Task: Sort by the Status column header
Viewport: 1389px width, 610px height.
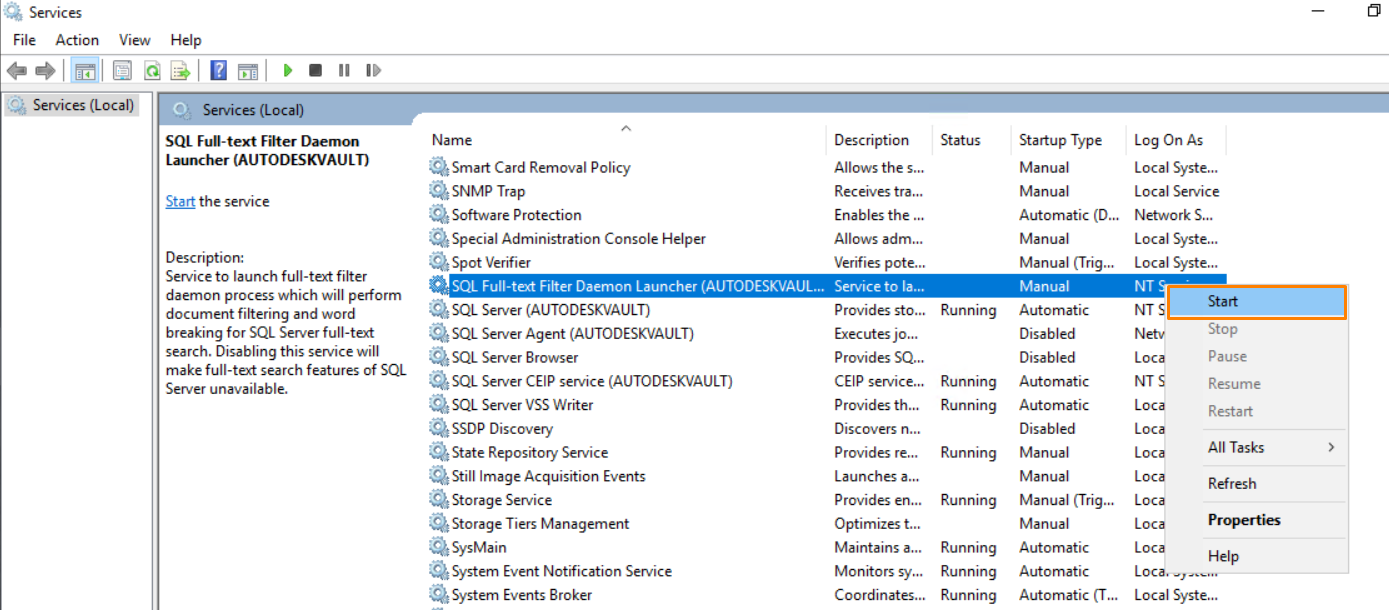Action: [971, 140]
